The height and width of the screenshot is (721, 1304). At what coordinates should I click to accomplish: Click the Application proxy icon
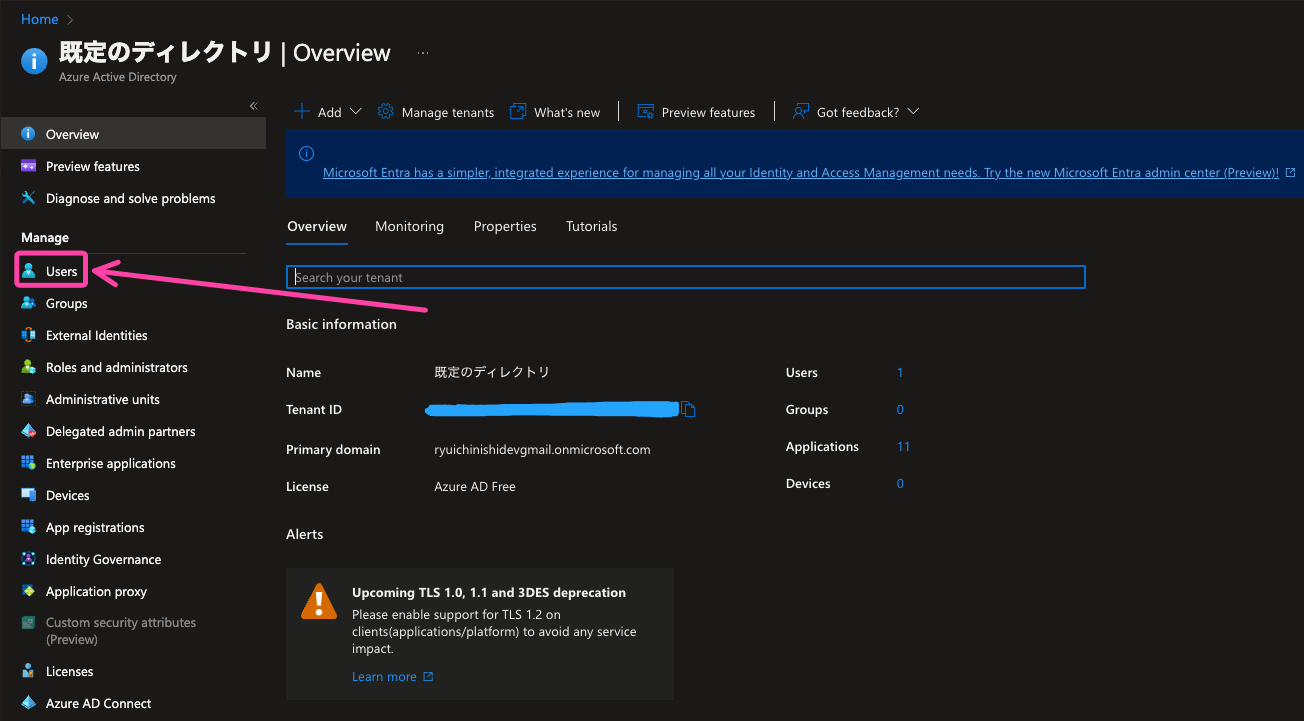pyautogui.click(x=28, y=591)
